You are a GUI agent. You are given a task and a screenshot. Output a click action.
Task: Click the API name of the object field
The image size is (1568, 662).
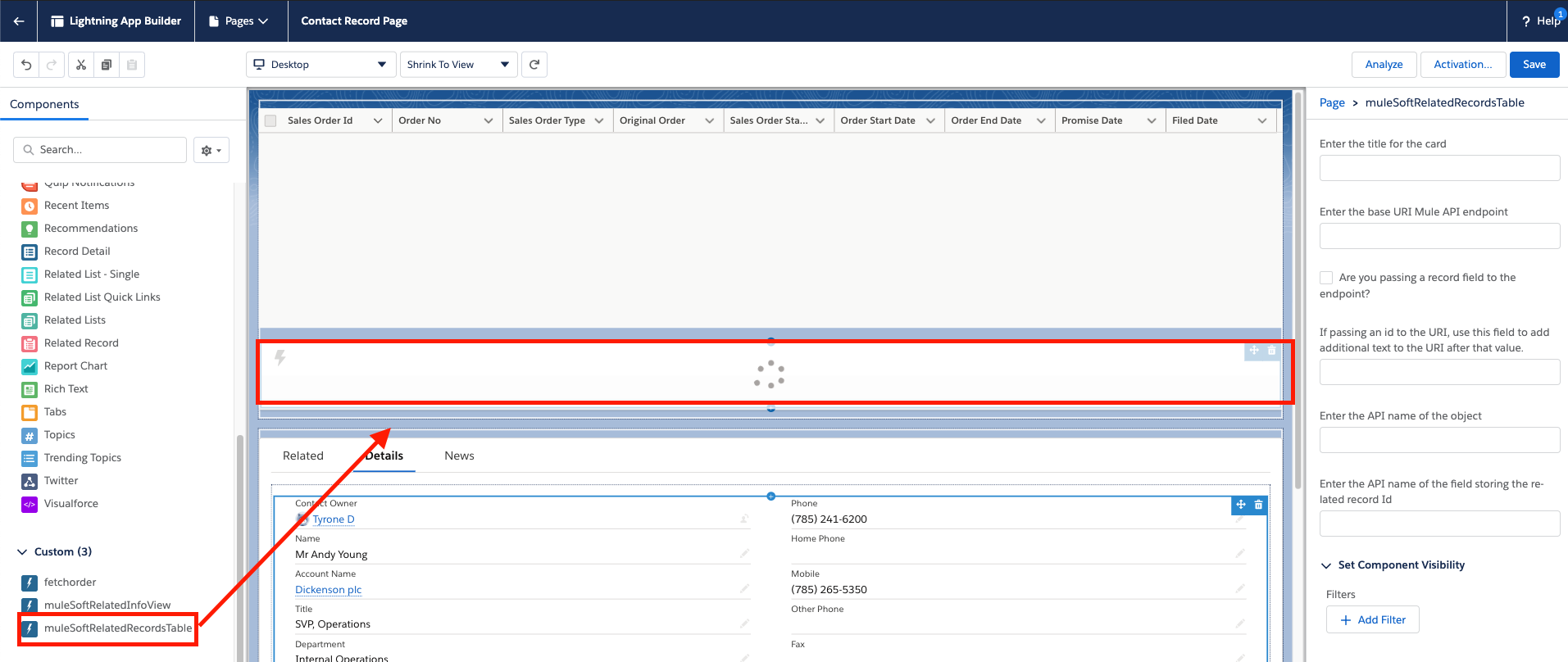pyautogui.click(x=1440, y=440)
